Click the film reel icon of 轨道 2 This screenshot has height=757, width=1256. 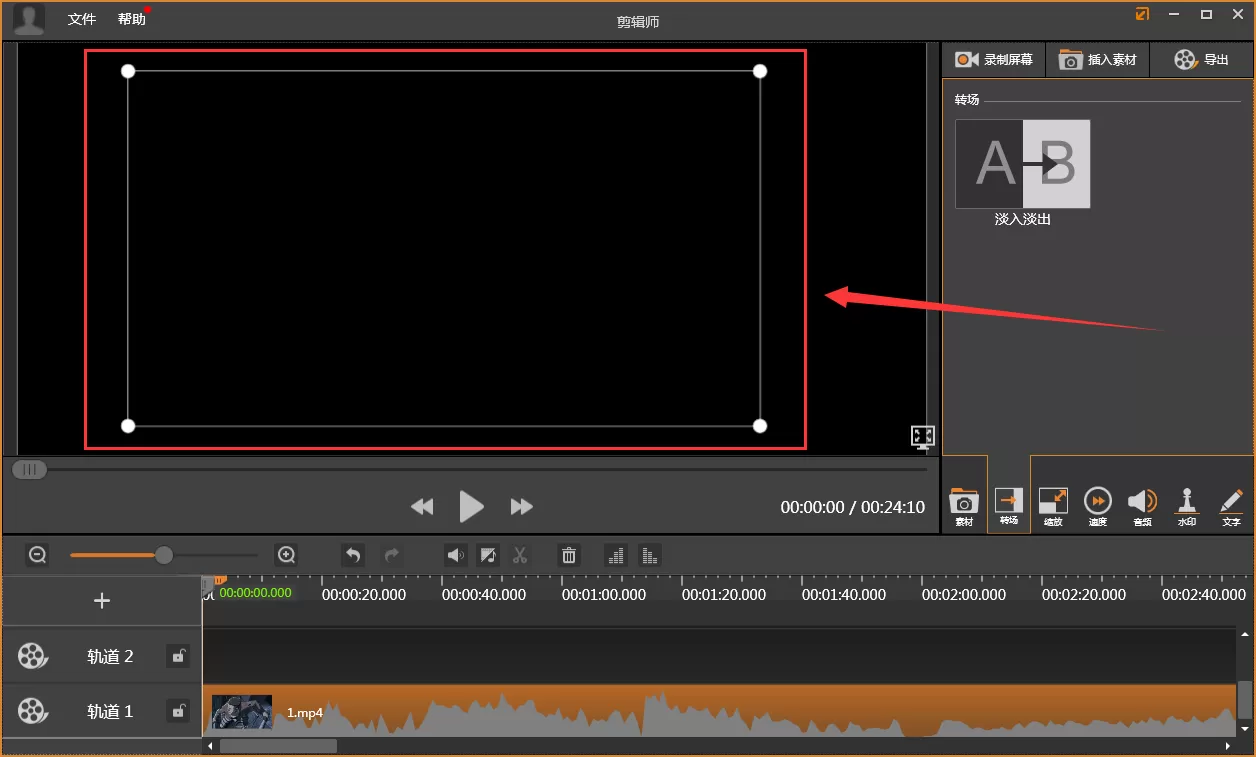tap(32, 656)
